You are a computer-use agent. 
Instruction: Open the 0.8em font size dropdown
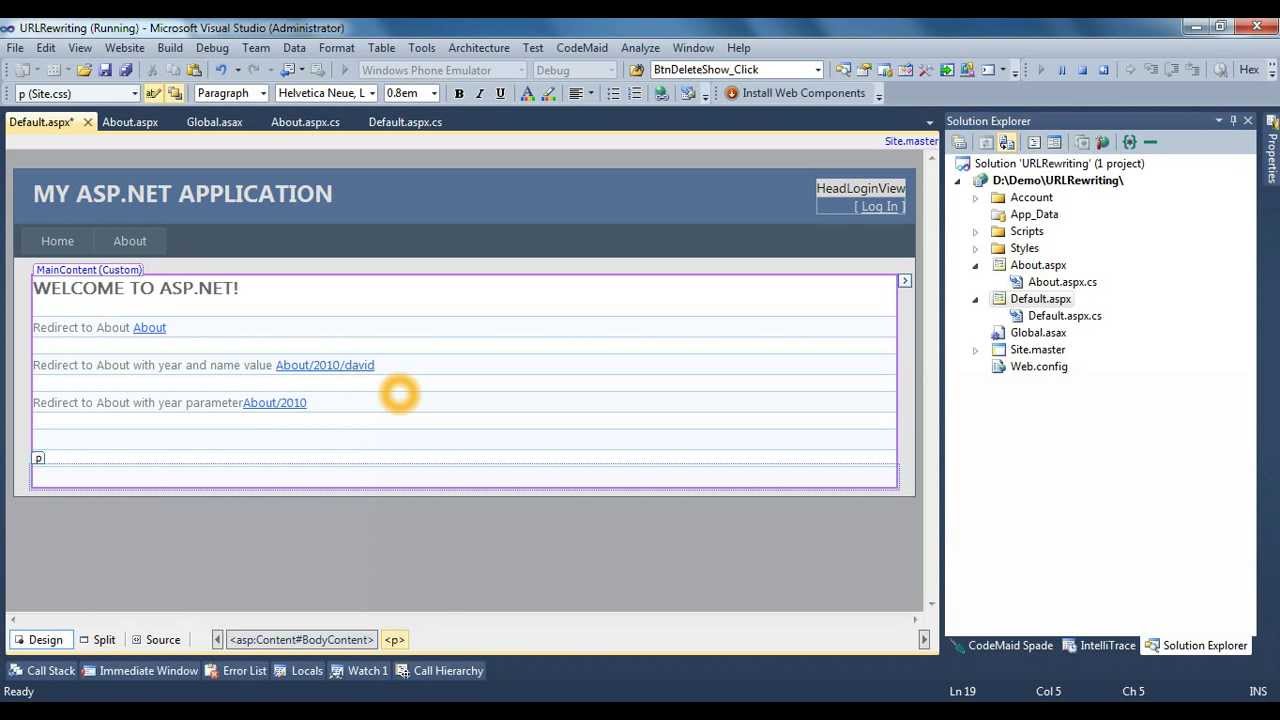pos(433,93)
